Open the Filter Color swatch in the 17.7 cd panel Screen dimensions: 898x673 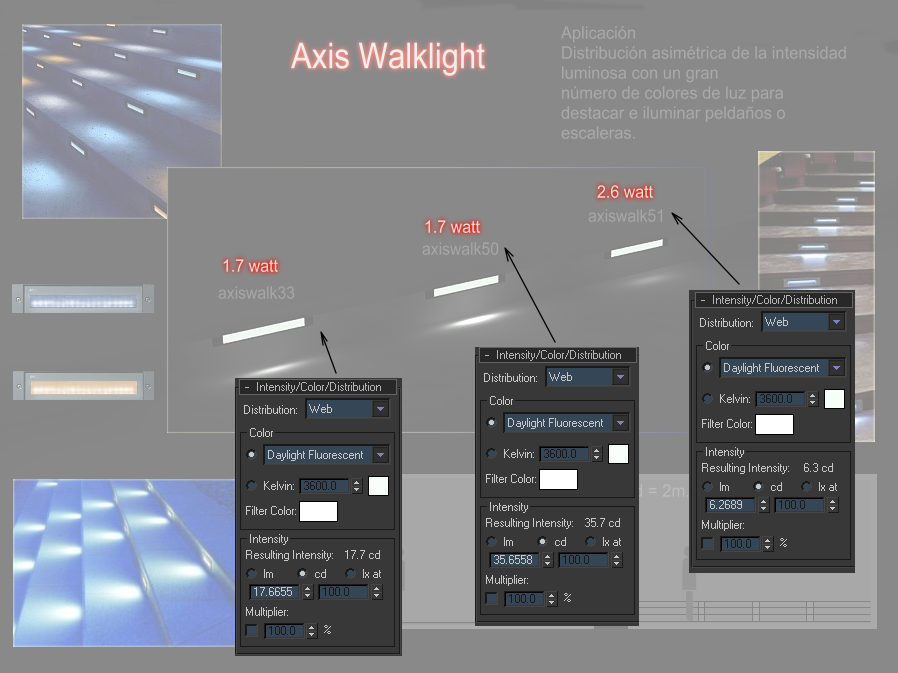pyautogui.click(x=318, y=511)
